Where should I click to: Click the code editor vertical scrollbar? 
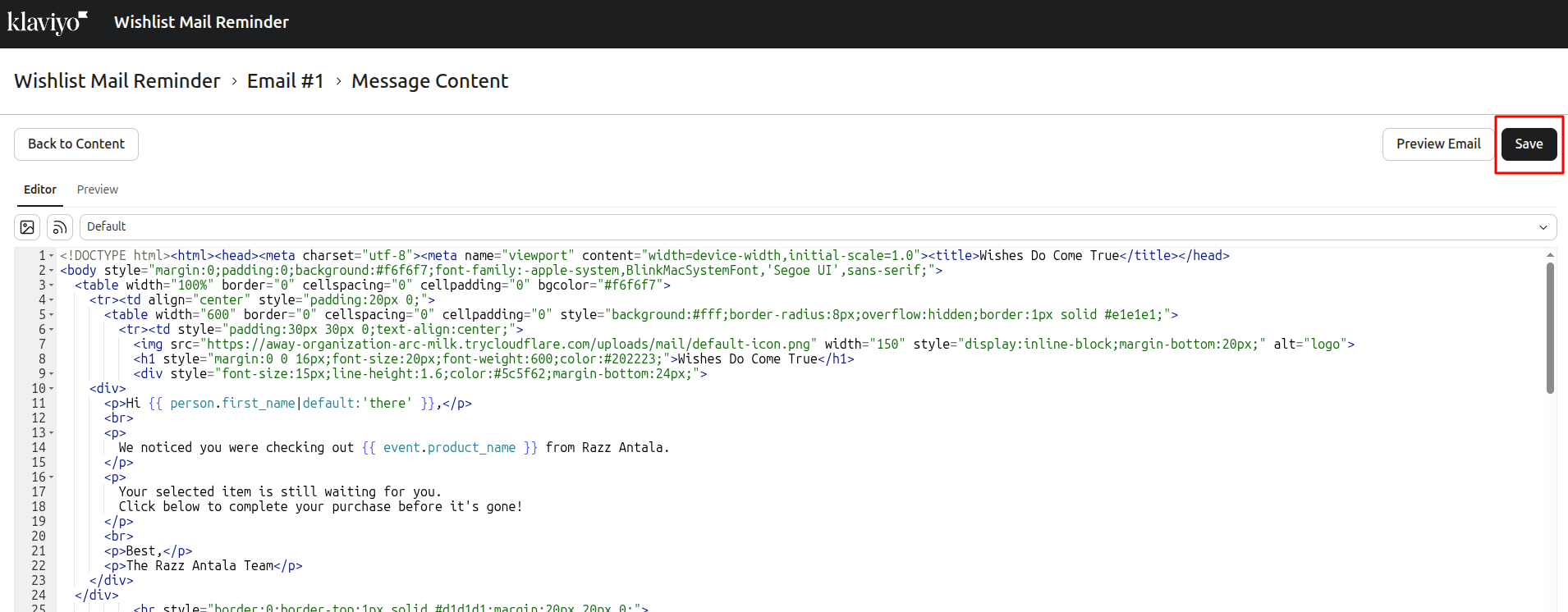coord(1550,328)
